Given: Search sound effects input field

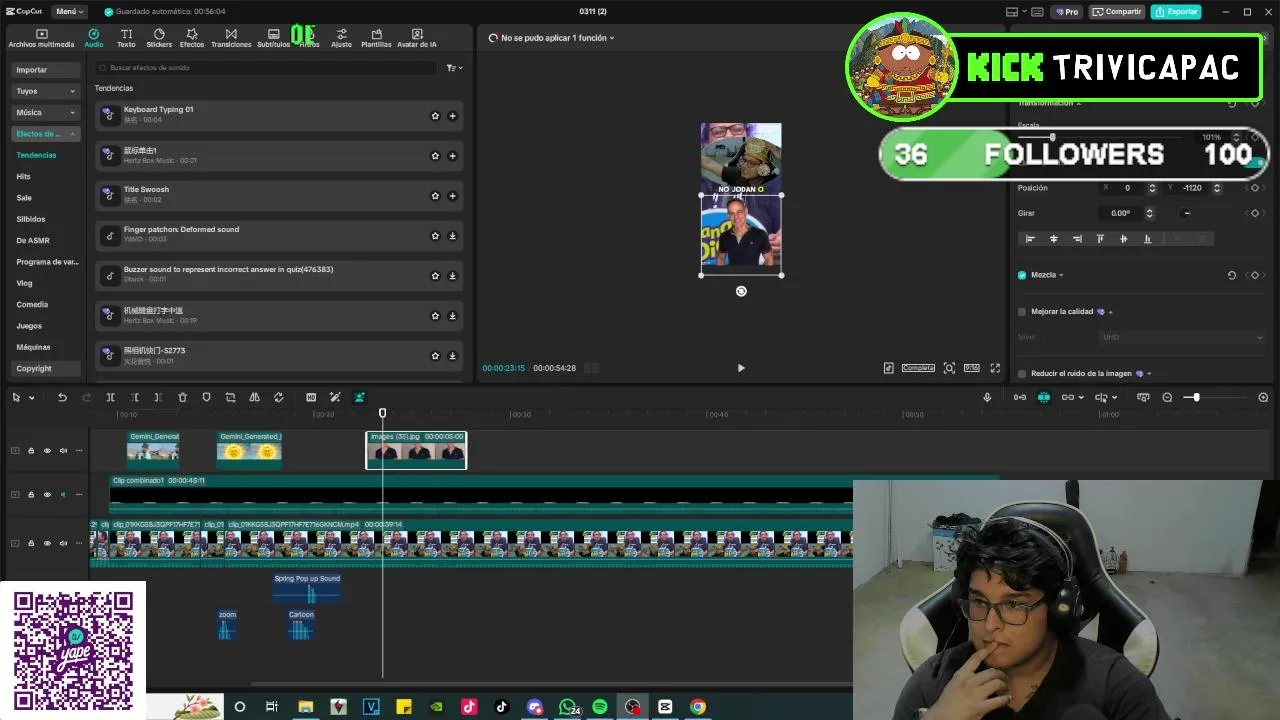Looking at the screenshot, I should coord(266,68).
